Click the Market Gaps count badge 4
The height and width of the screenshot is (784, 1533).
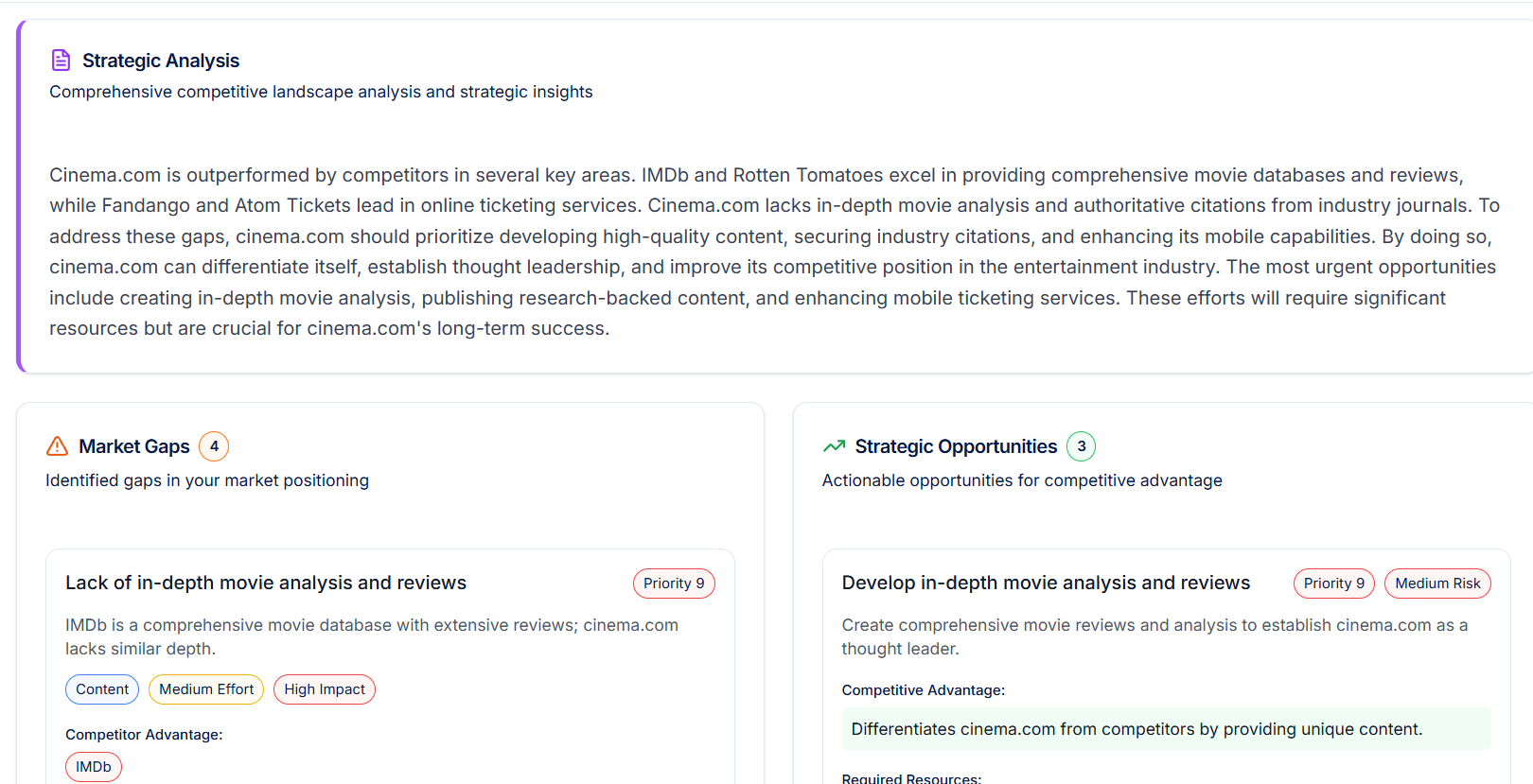(x=214, y=446)
